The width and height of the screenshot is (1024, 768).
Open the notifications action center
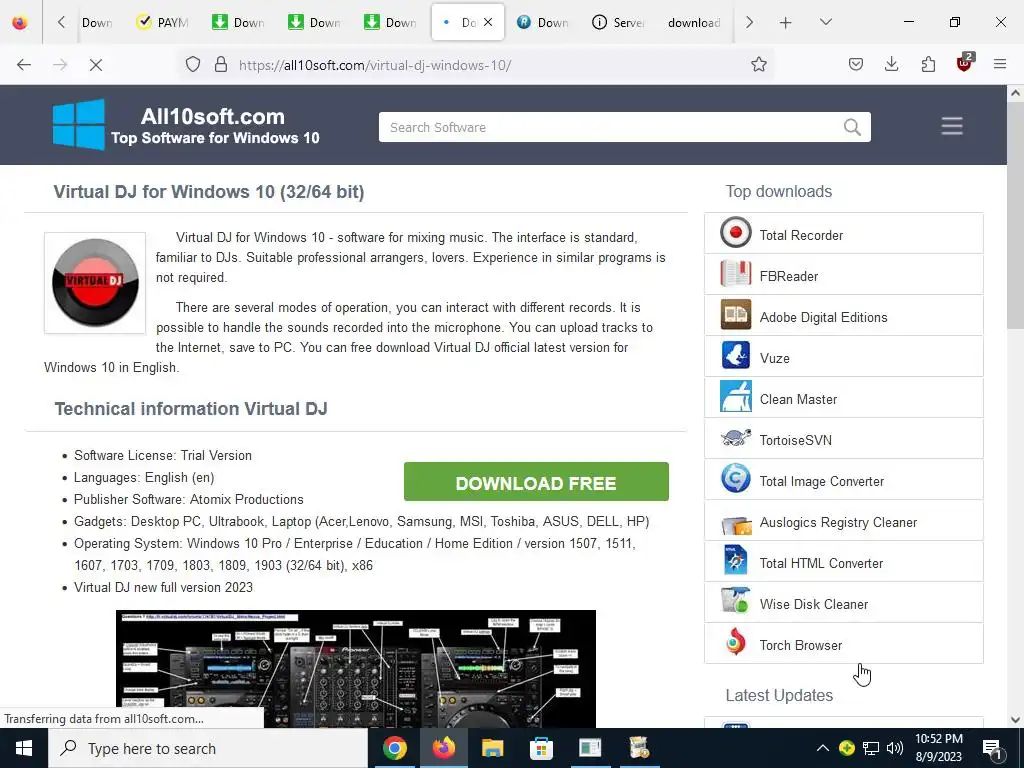pyautogui.click(x=992, y=748)
